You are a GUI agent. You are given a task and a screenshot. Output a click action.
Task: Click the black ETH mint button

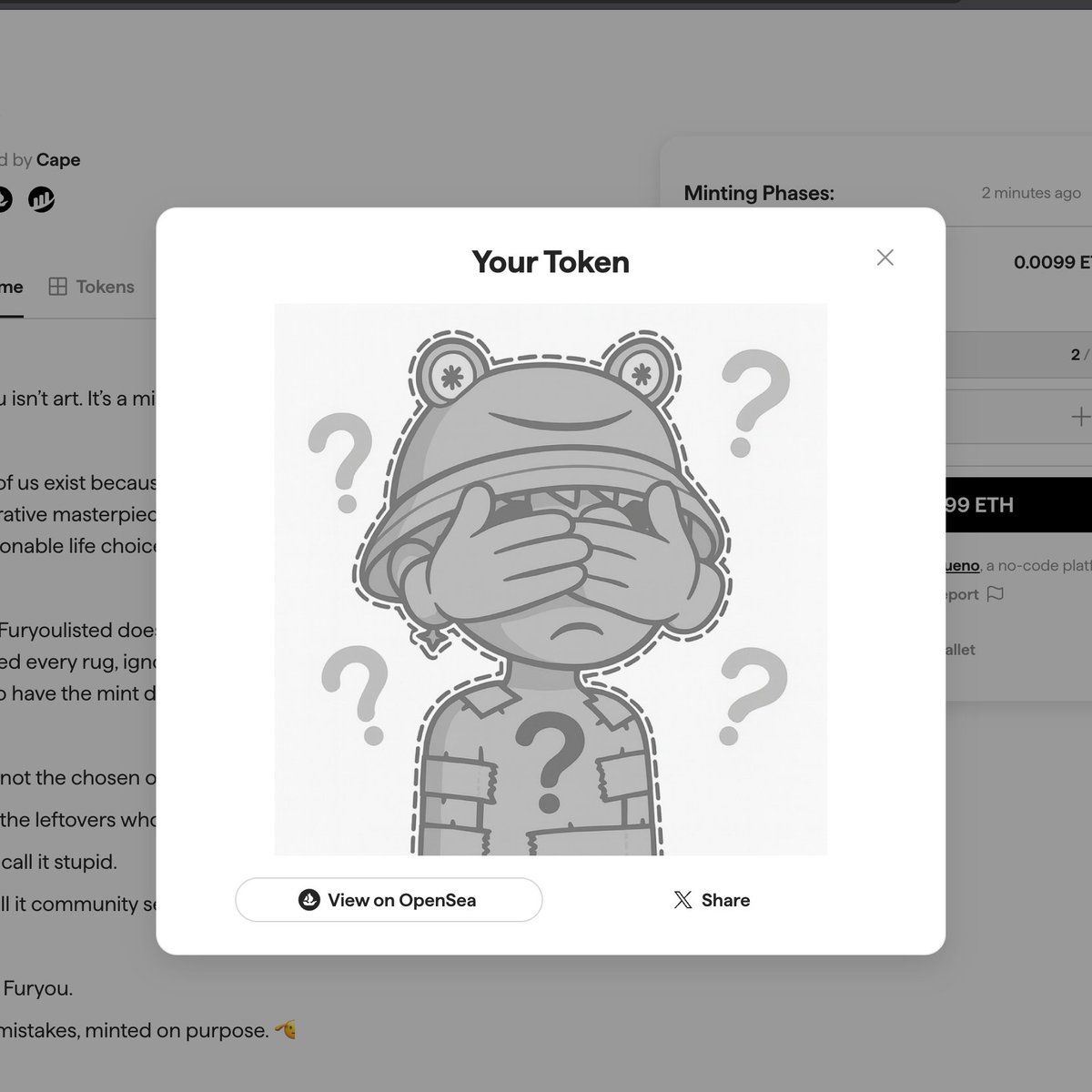1018,505
